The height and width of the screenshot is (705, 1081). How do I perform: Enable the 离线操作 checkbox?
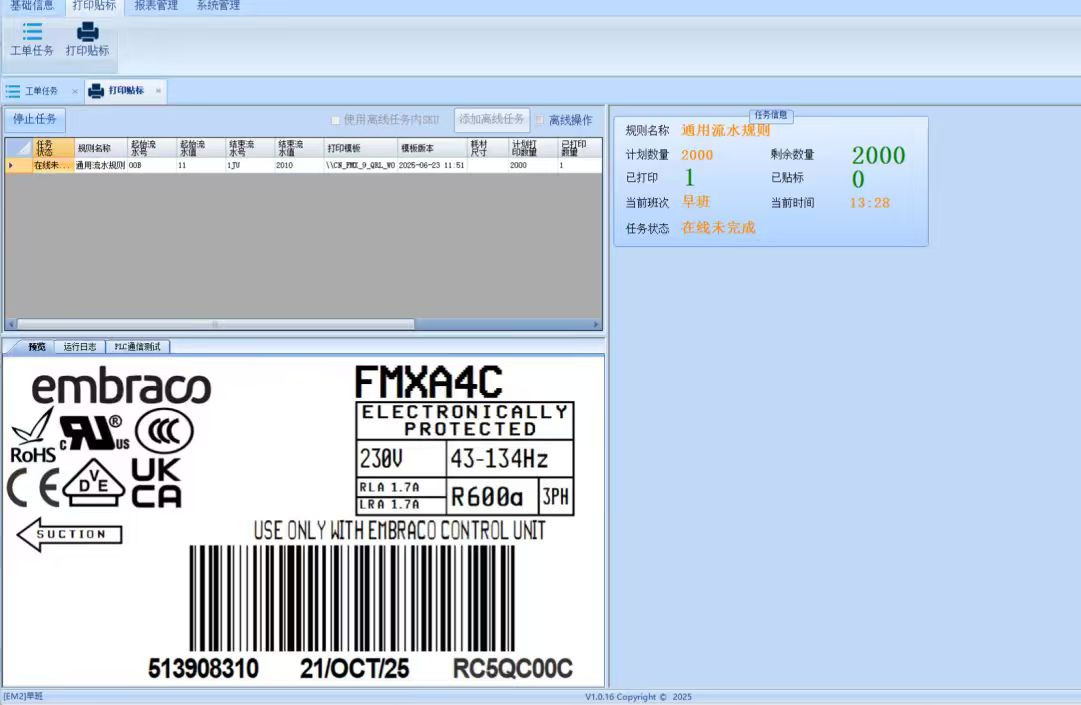(540, 120)
